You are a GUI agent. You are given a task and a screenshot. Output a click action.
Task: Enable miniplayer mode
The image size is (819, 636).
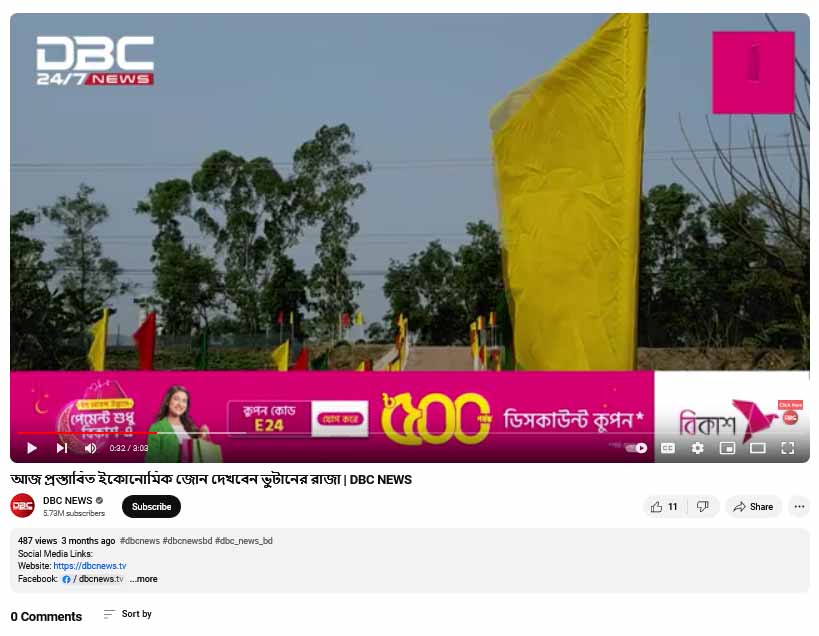point(727,448)
